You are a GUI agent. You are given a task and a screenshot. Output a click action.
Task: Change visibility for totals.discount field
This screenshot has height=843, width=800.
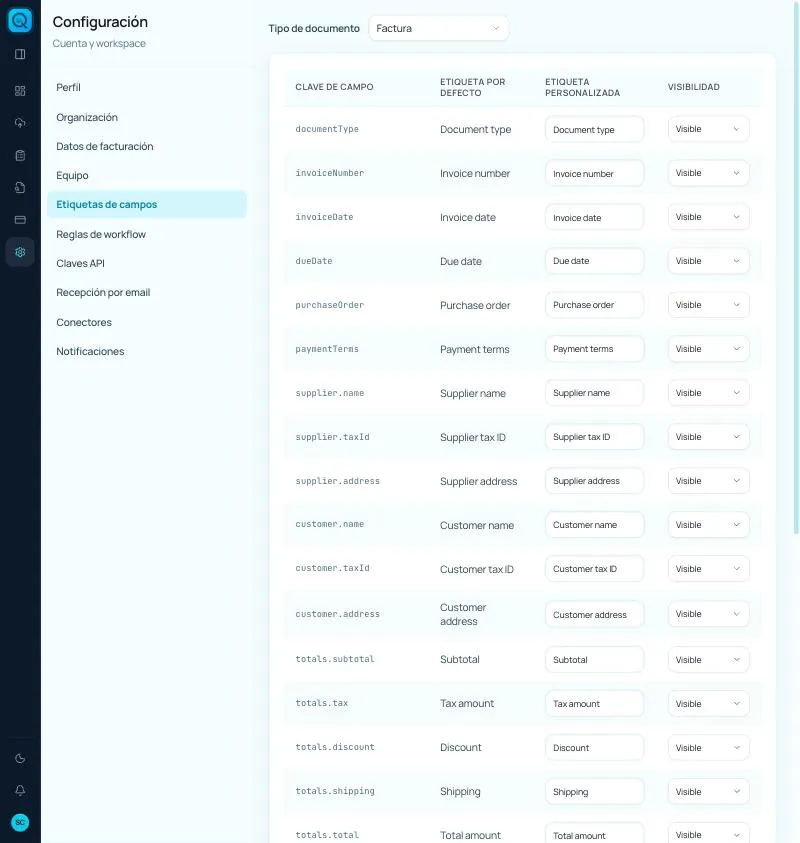click(x=708, y=748)
